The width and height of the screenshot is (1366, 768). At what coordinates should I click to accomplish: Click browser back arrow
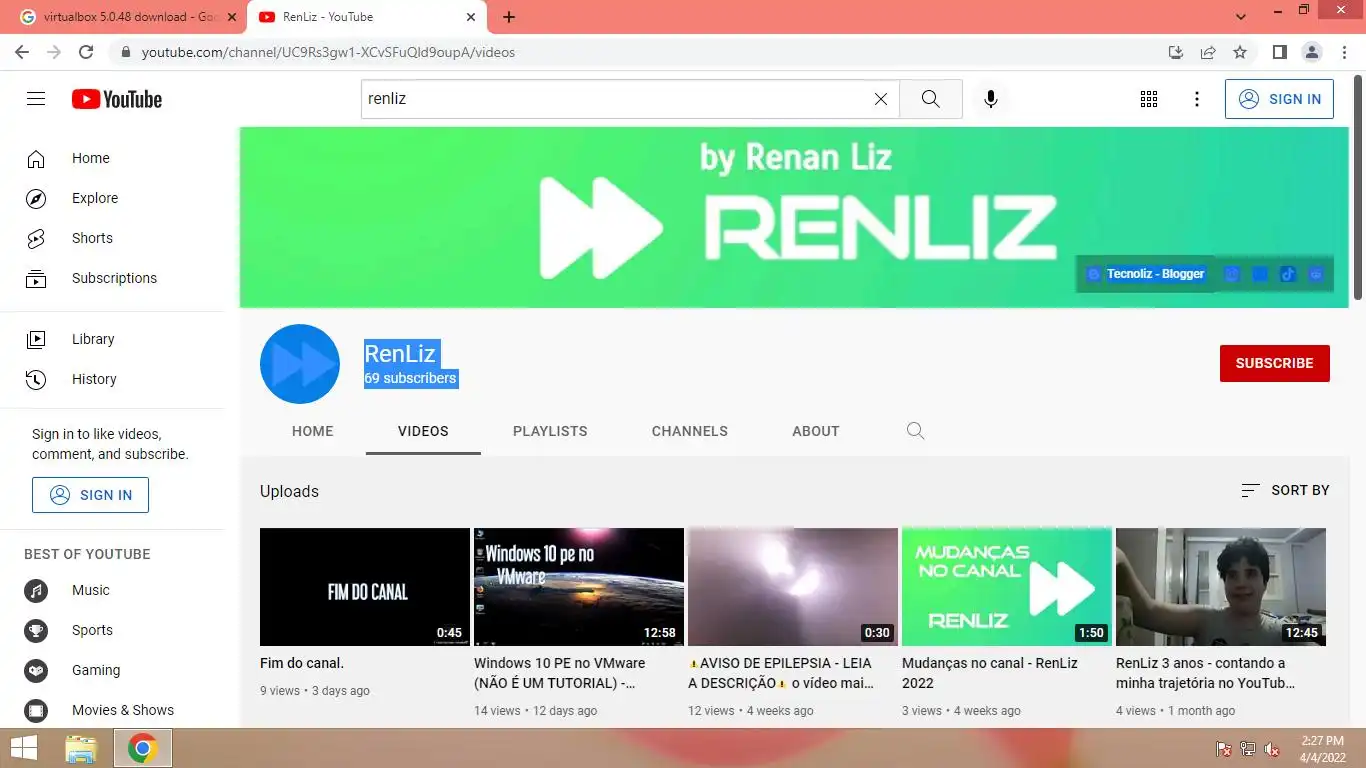point(22,52)
